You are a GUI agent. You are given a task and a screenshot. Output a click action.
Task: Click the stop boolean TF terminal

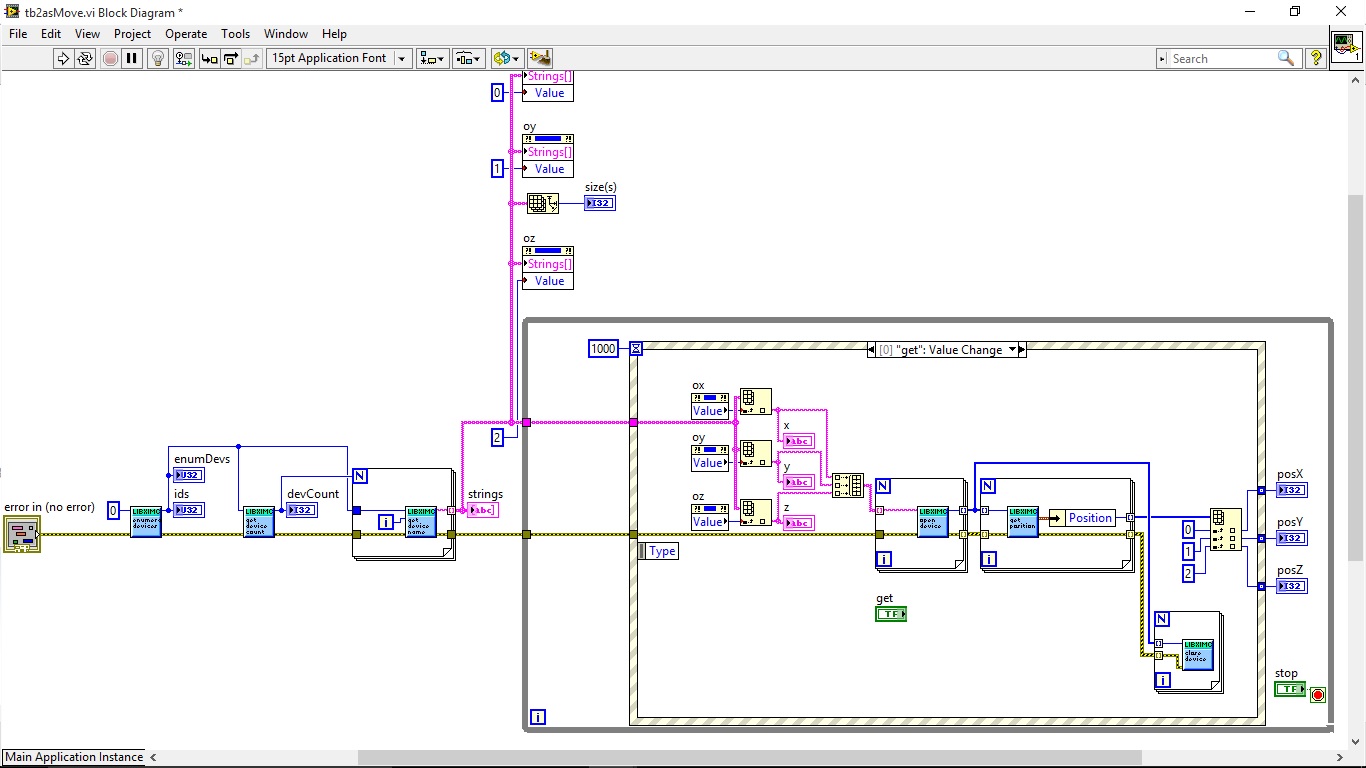(1290, 689)
